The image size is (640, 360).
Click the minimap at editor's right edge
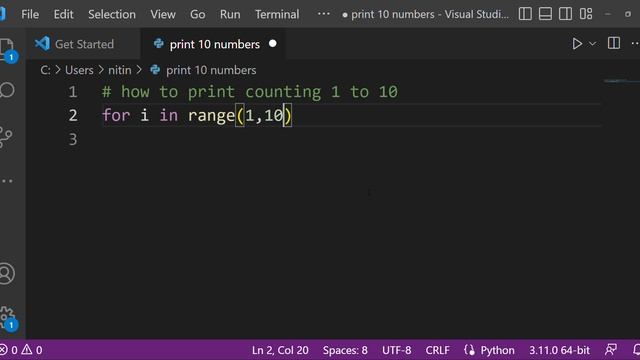621,81
